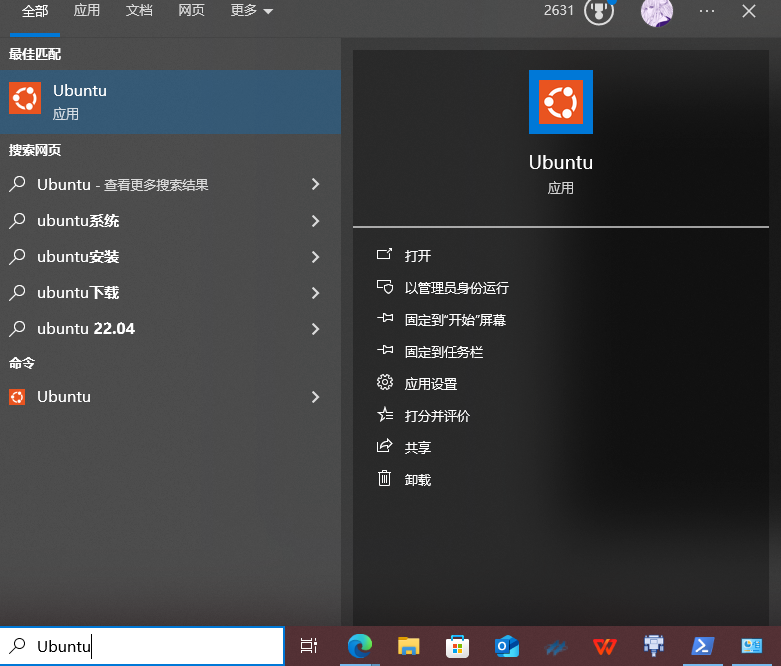Expand arrow for ubuntu系统 suggestion

click(x=315, y=221)
